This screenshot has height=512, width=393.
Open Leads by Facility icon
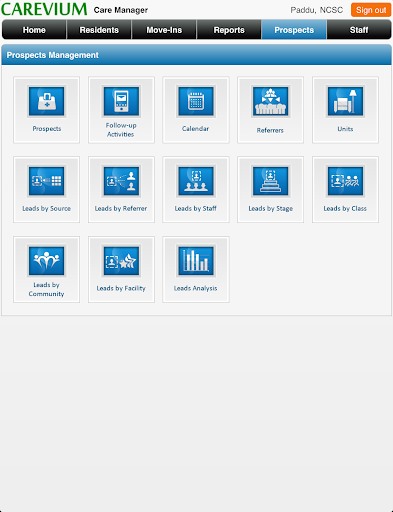tap(121, 261)
